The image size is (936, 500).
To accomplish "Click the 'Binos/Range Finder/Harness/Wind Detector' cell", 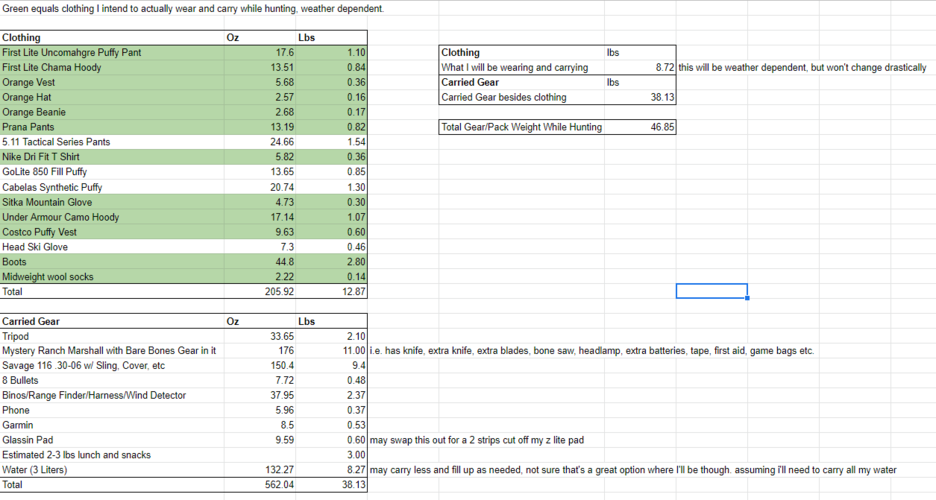I will point(112,396).
